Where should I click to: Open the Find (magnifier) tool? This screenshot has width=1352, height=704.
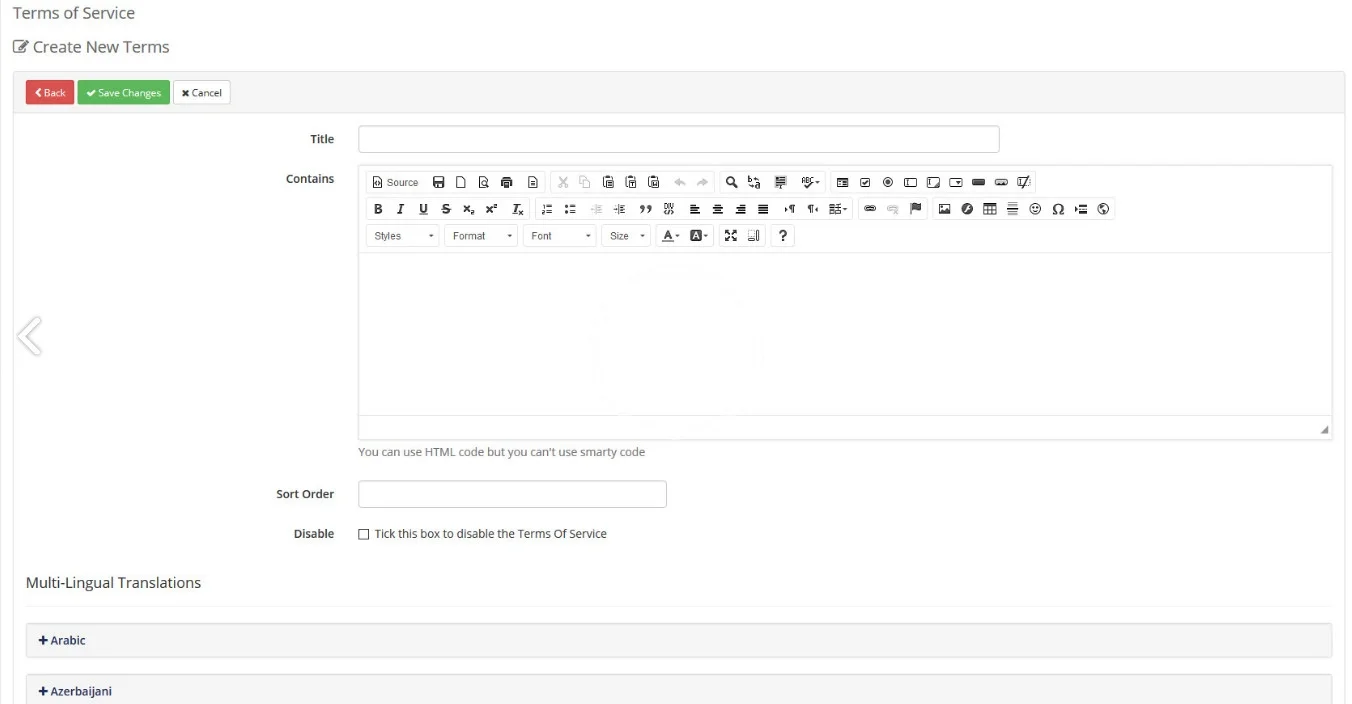[731, 182]
